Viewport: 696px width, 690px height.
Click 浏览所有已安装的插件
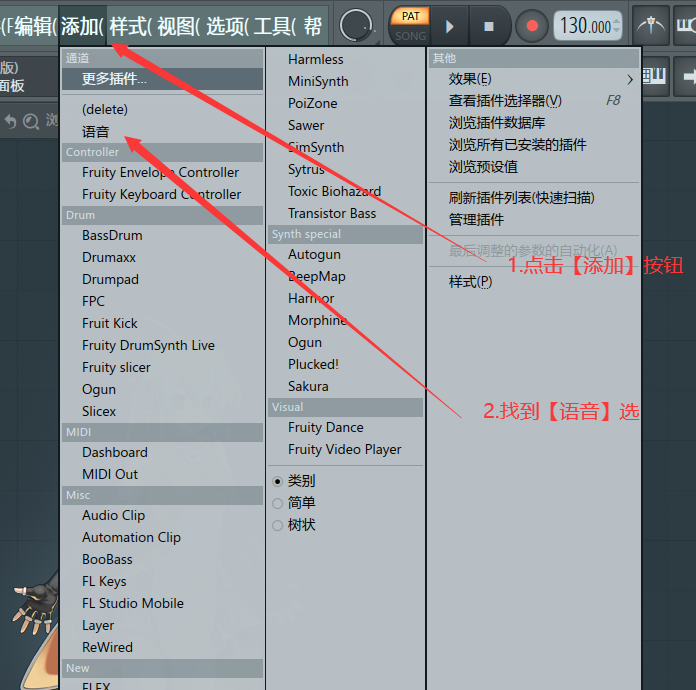click(534, 145)
